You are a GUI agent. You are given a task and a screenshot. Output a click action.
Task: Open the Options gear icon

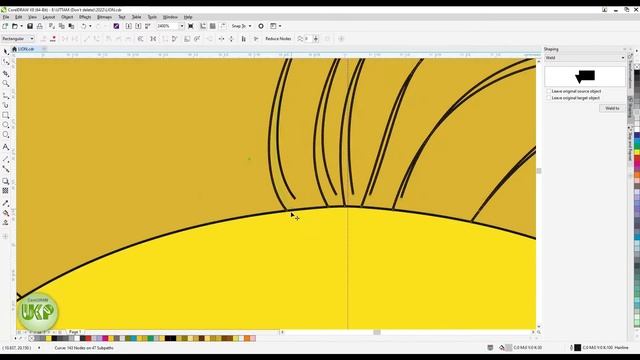(x=261, y=26)
